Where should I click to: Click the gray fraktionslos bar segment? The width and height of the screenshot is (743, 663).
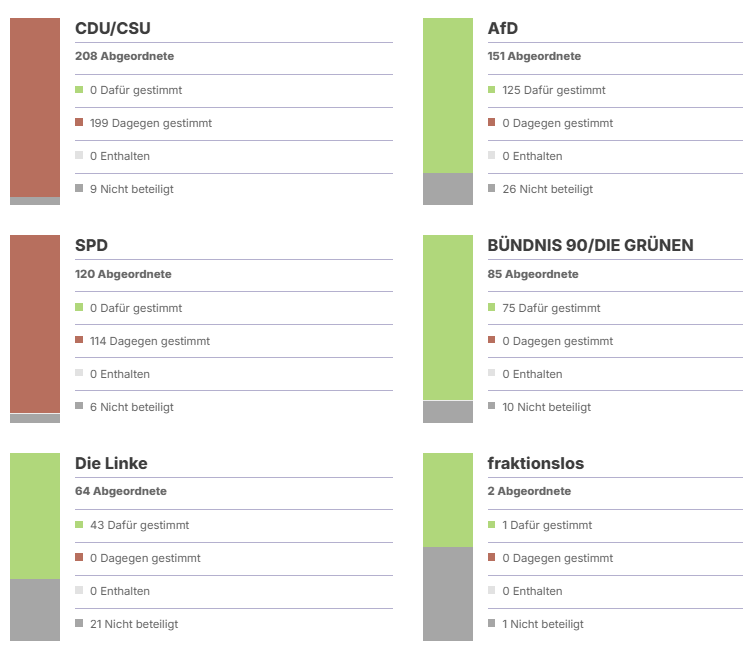[448, 594]
